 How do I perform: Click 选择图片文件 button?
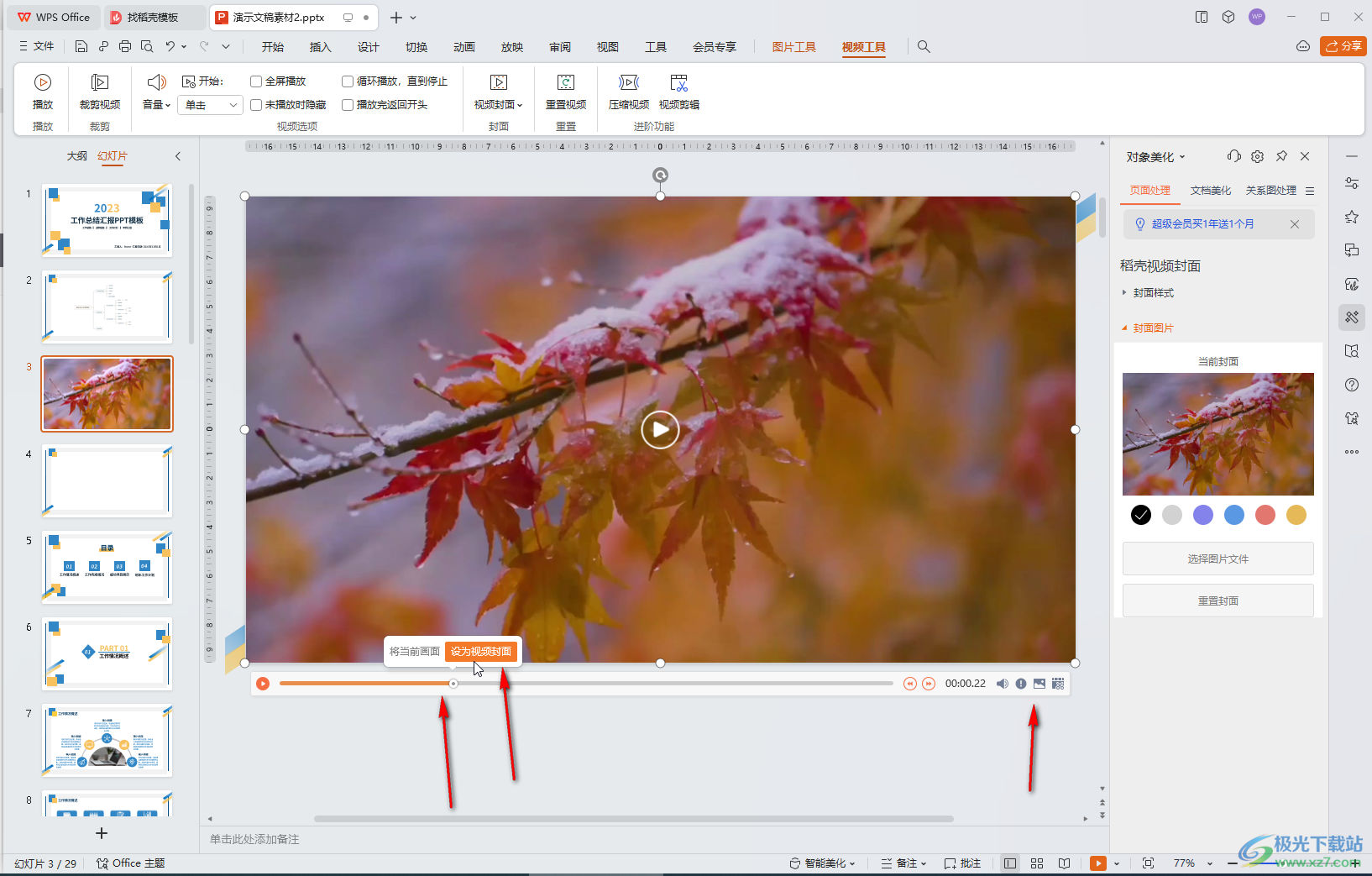click(x=1218, y=559)
